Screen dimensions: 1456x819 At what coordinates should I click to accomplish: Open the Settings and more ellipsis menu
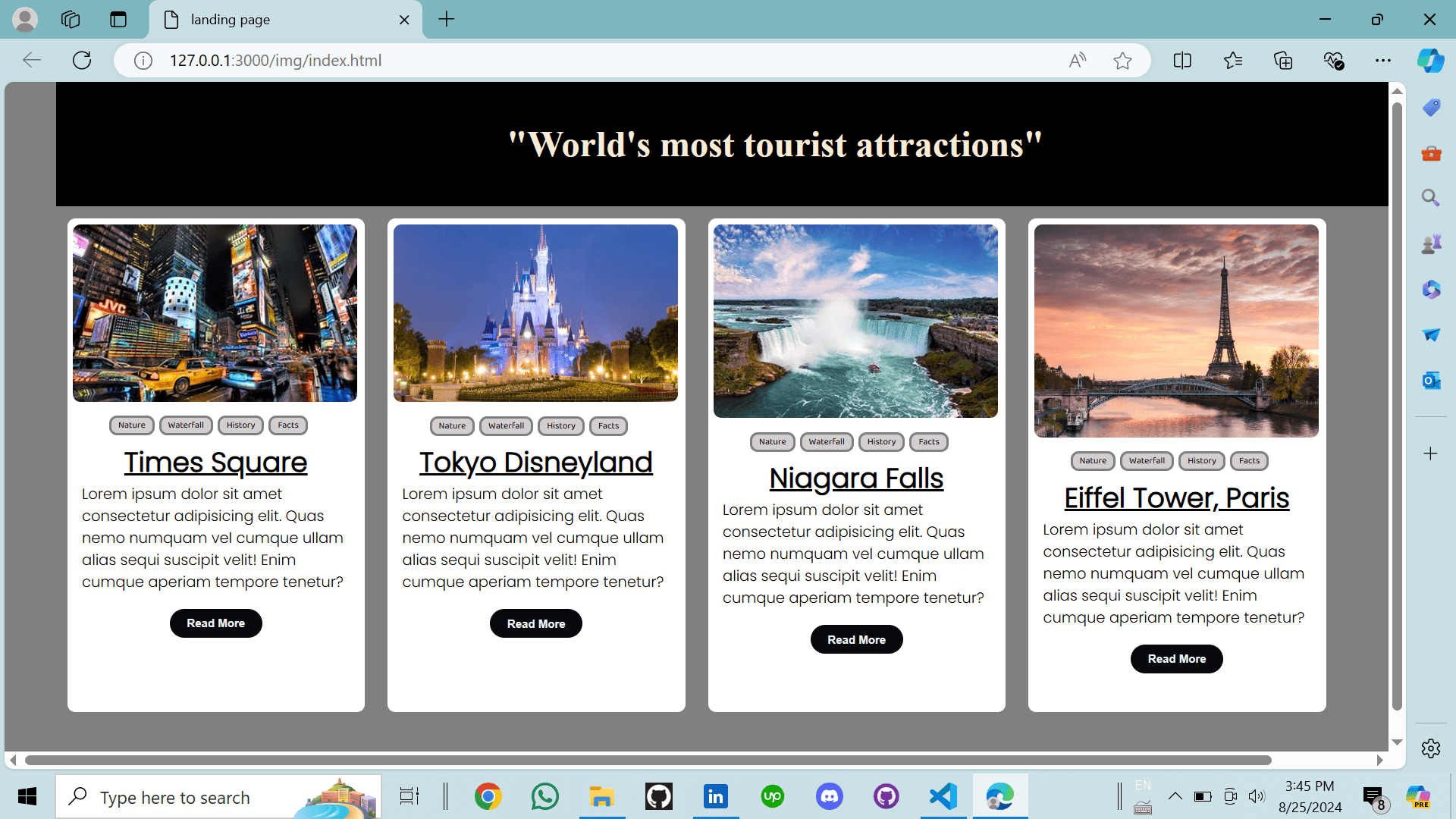pyautogui.click(x=1383, y=61)
